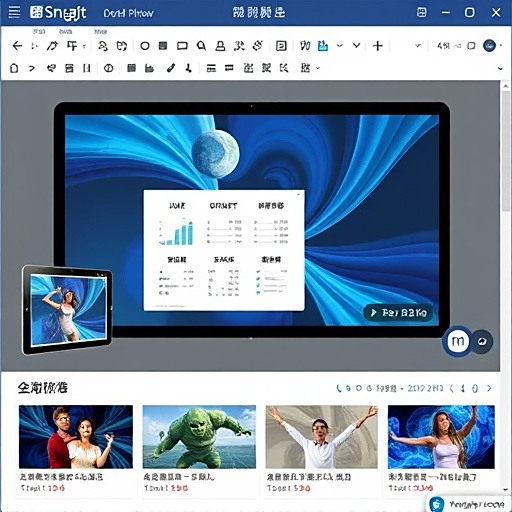
Task: Click the gallery section heading
Action: point(43,388)
